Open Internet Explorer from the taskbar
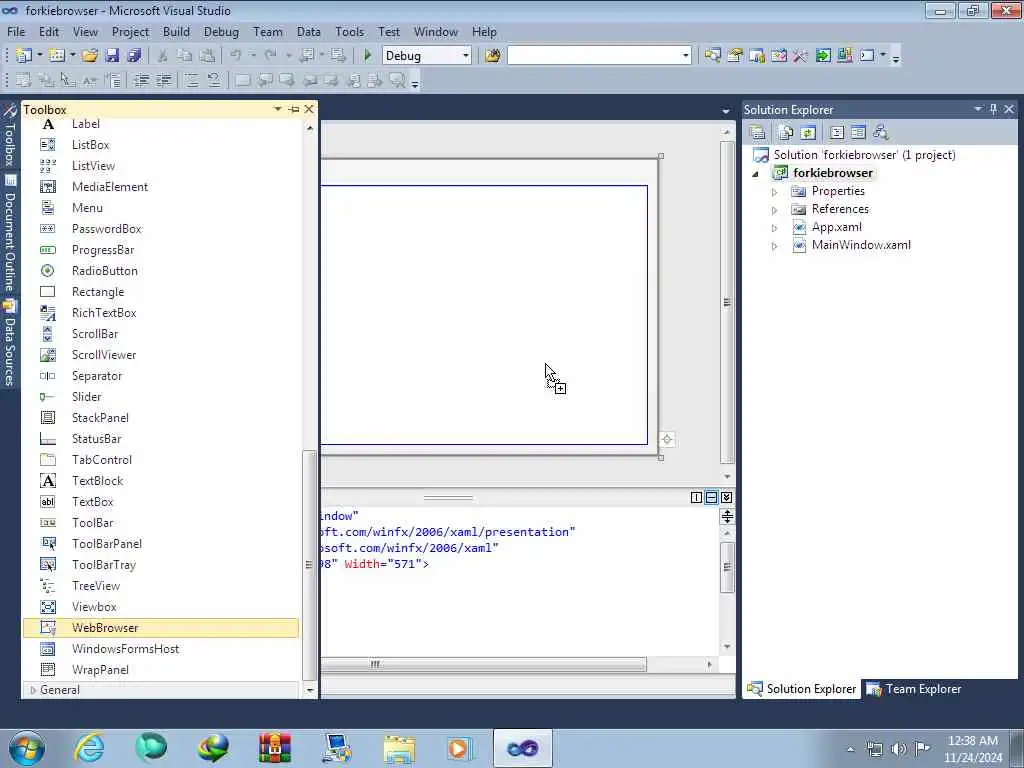 click(x=89, y=748)
